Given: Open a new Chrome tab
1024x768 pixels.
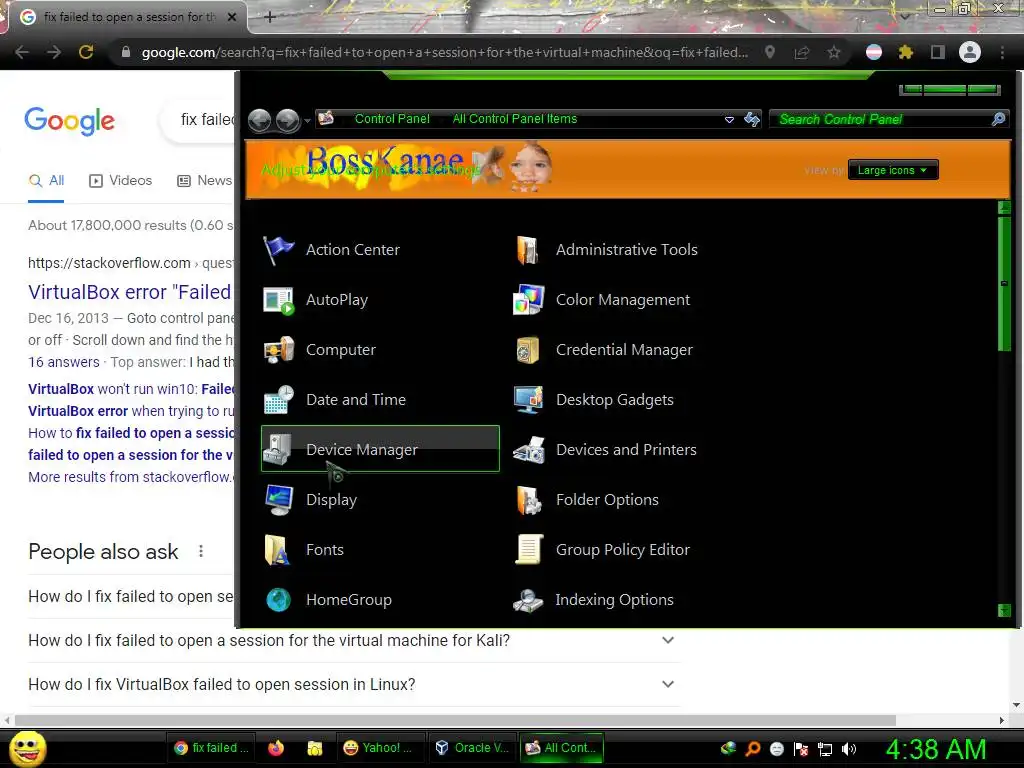Looking at the screenshot, I should (270, 18).
